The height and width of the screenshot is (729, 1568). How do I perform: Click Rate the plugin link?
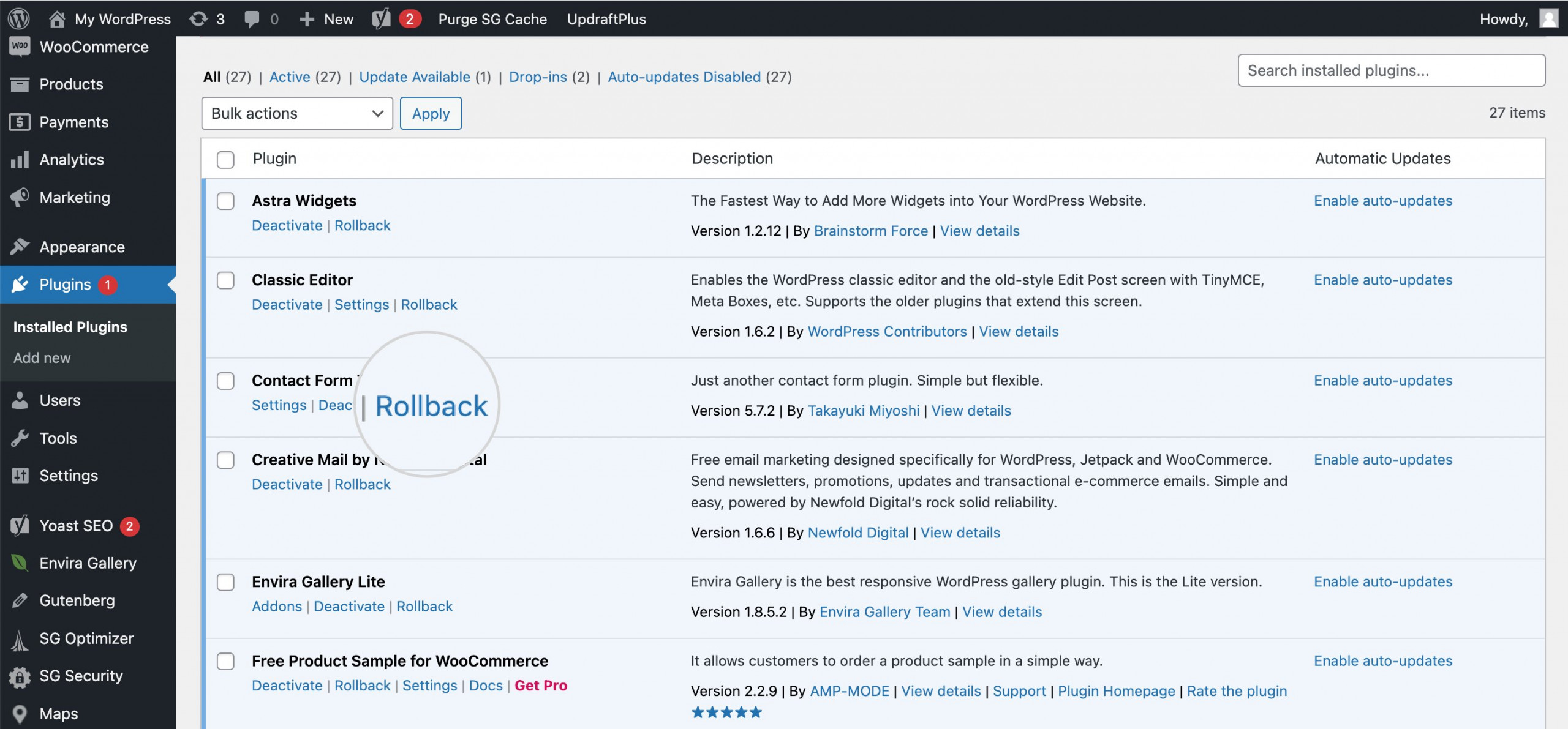point(1237,691)
